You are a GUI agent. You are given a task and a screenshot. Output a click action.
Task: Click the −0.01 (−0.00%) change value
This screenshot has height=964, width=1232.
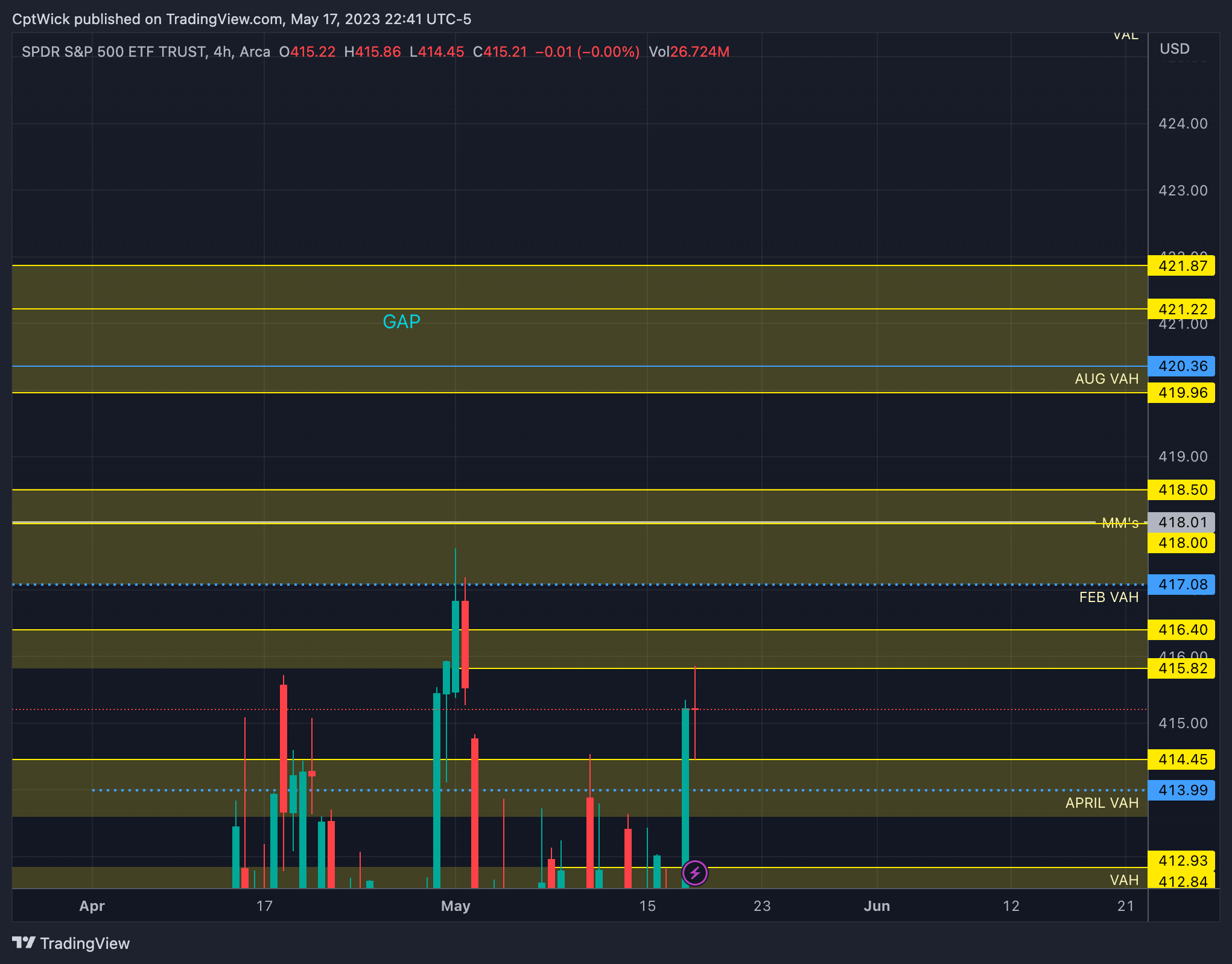pos(587,52)
